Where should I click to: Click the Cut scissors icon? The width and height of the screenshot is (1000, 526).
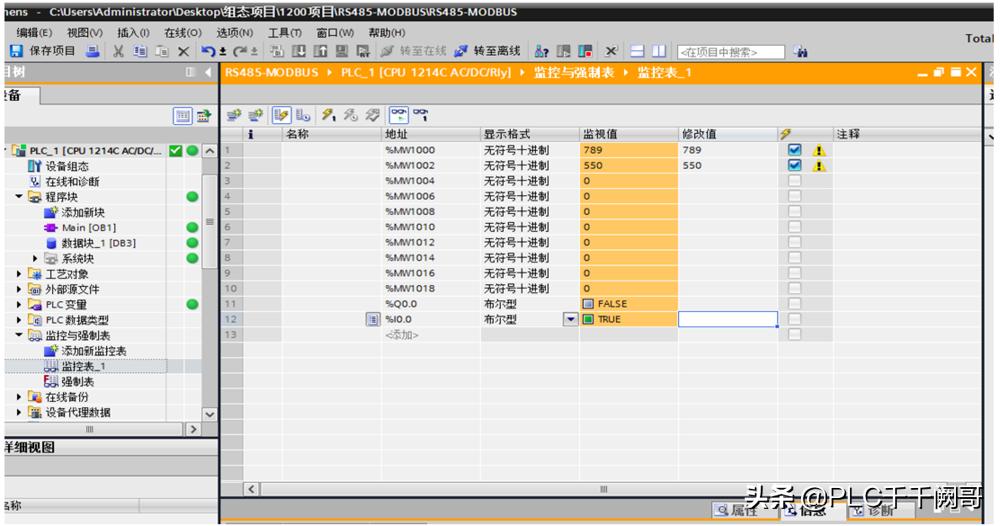click(x=118, y=51)
